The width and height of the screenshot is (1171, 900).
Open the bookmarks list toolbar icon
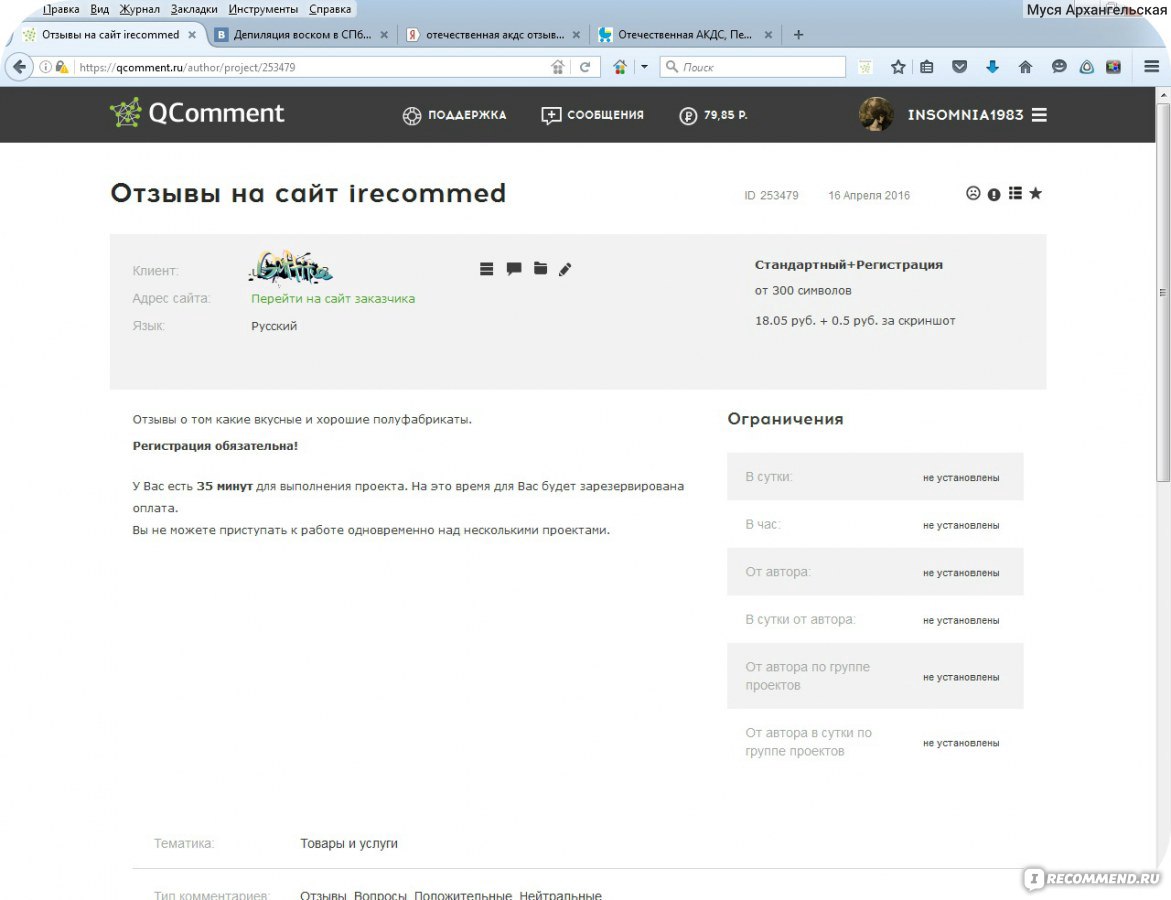(927, 67)
